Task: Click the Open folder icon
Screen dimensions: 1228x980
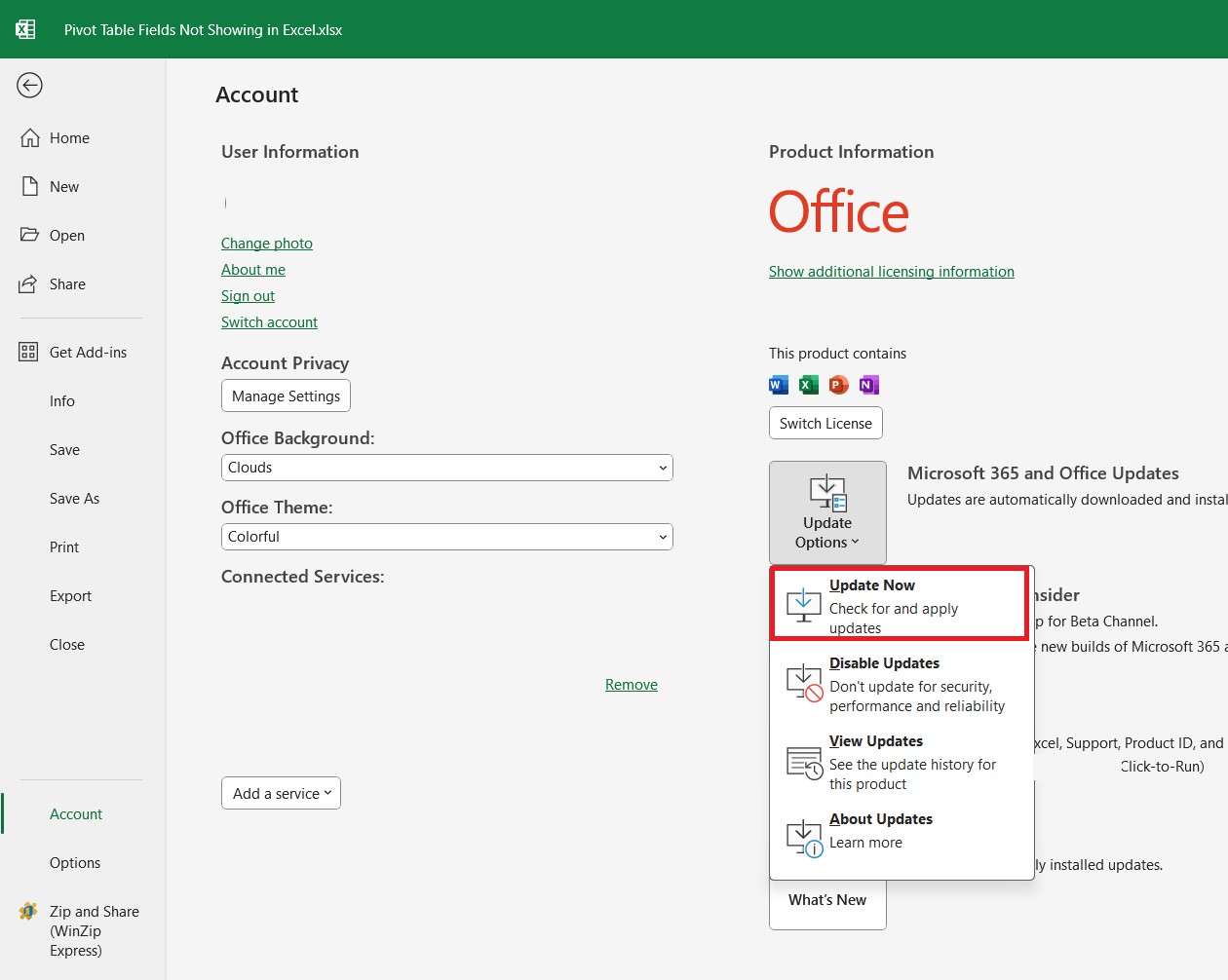Action: (x=29, y=235)
